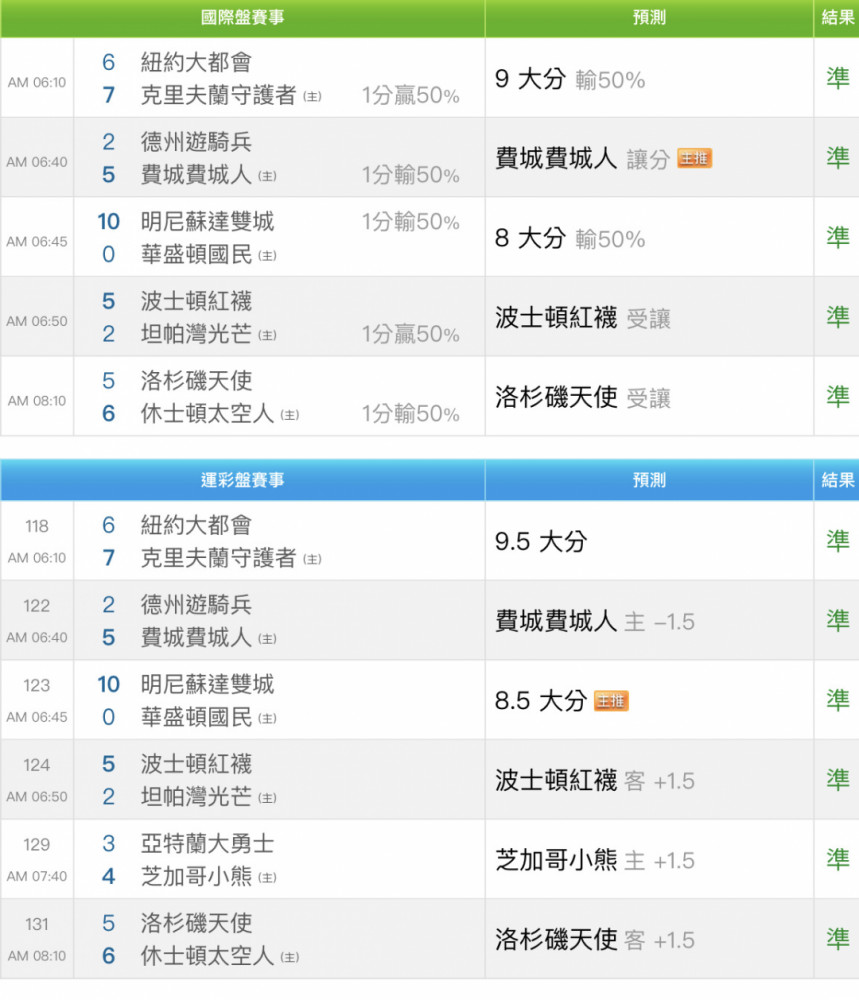Select the 費城費城人 主 -1.5 prediction
Viewport: 859px width, 1000px height.
(x=595, y=621)
